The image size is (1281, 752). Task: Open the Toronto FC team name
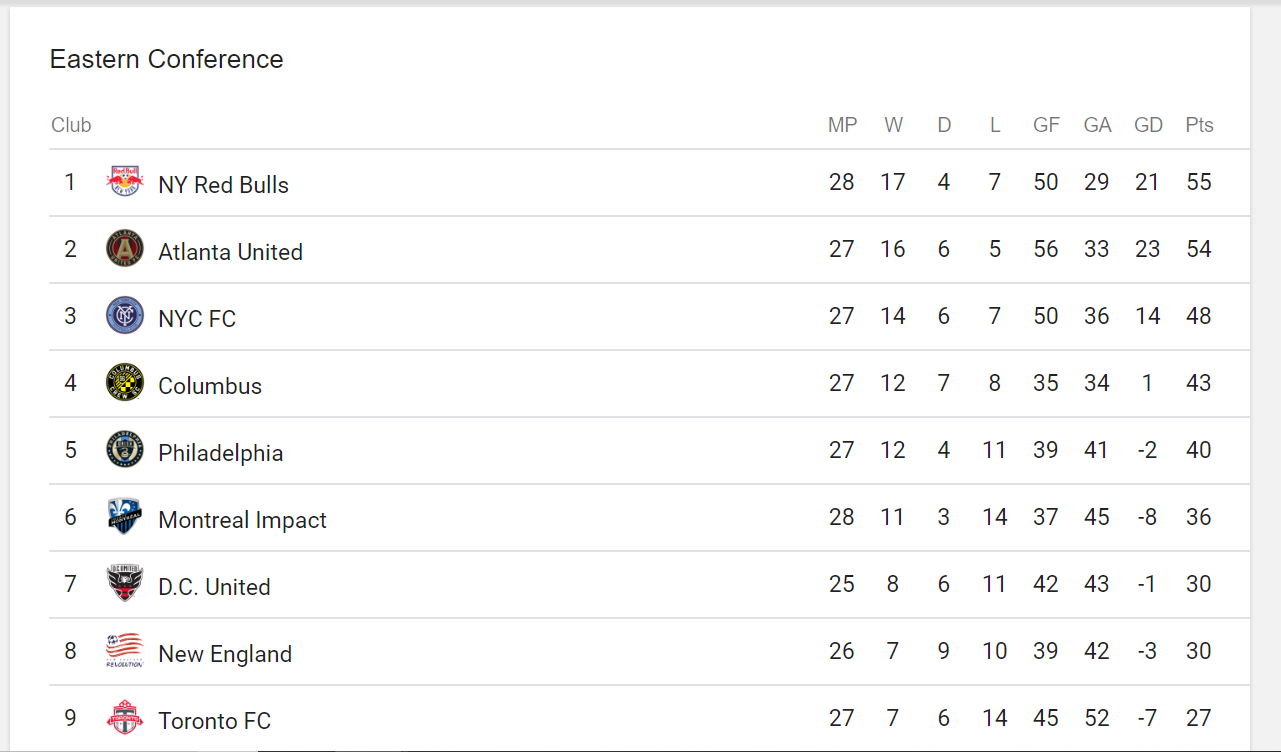(x=214, y=721)
